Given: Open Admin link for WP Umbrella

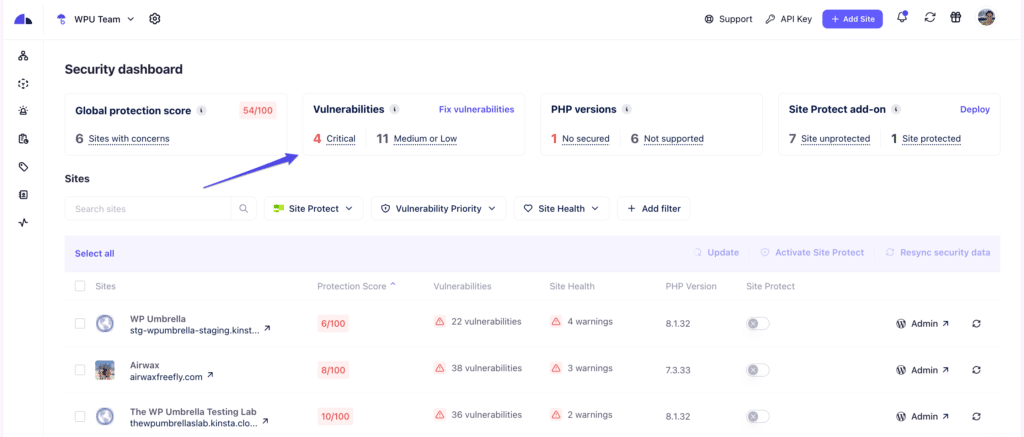Looking at the screenshot, I should [922, 323].
